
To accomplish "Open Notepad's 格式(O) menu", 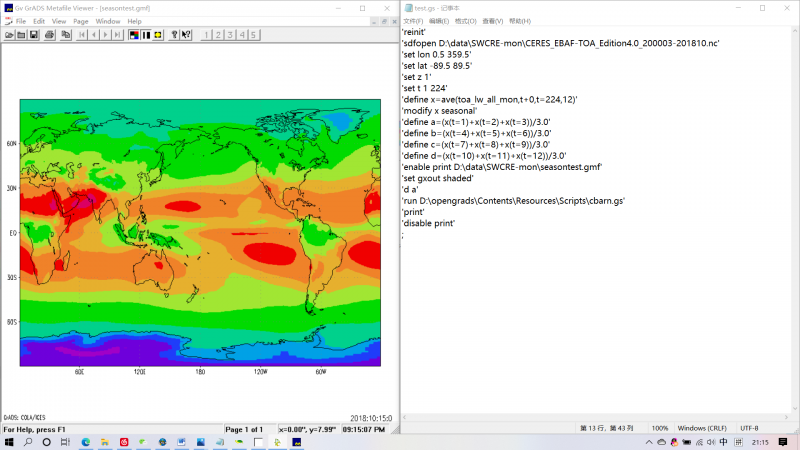I will tap(465, 21).
